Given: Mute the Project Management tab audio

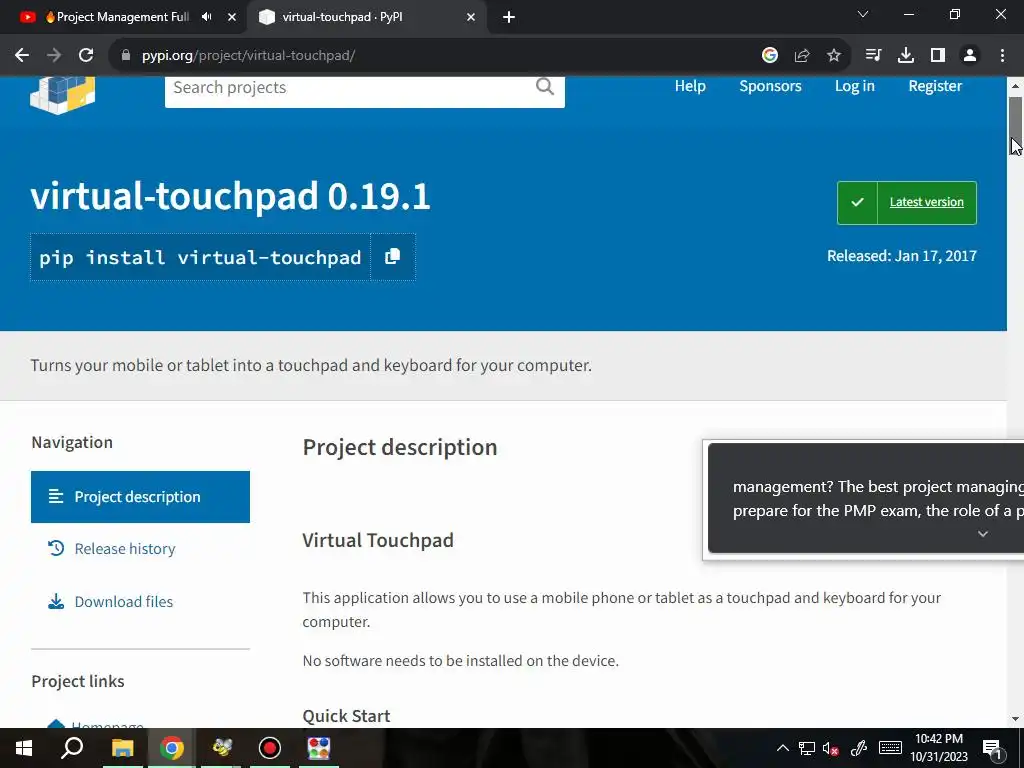Looking at the screenshot, I should 206,17.
